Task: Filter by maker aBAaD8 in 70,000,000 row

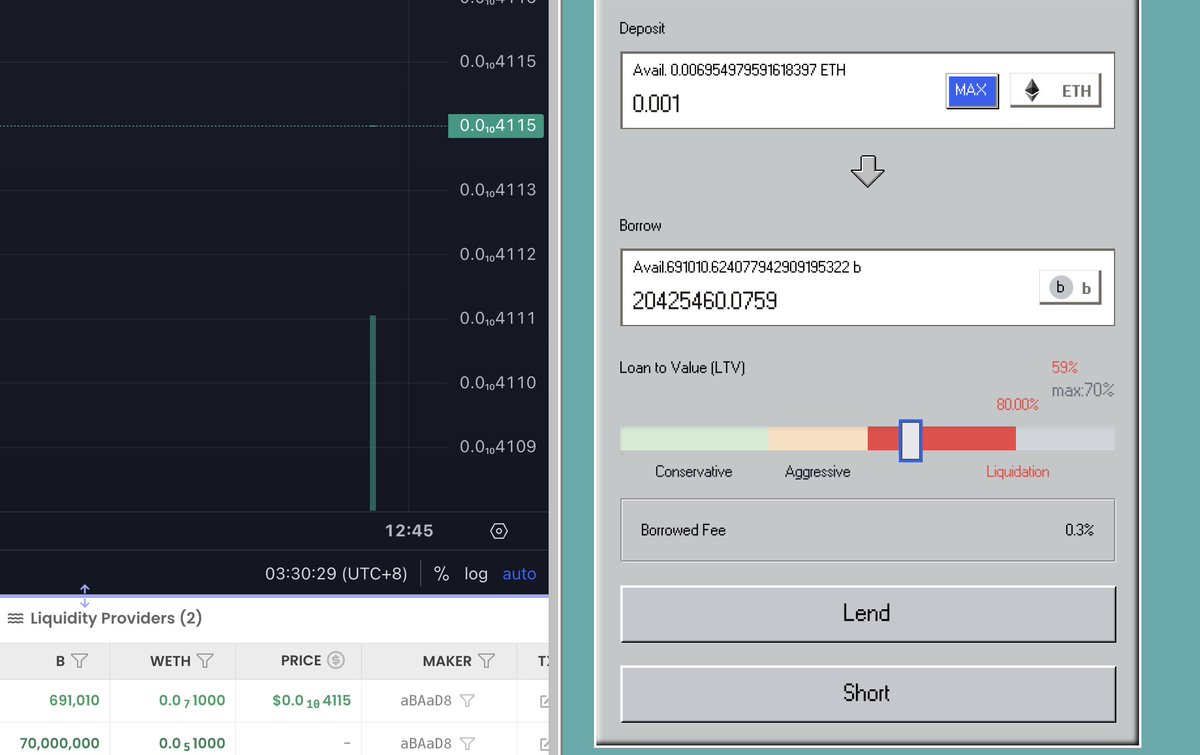Action: pyautogui.click(x=466, y=744)
